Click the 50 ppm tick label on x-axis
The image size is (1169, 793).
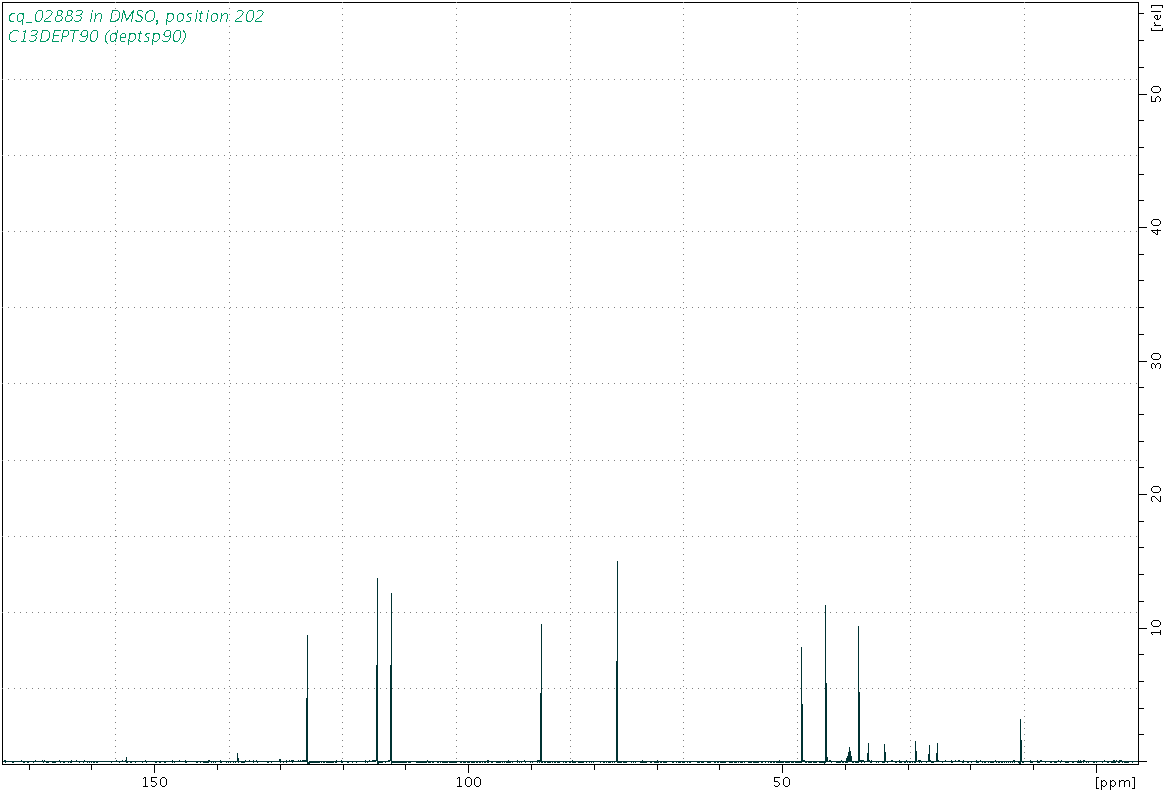[x=782, y=782]
